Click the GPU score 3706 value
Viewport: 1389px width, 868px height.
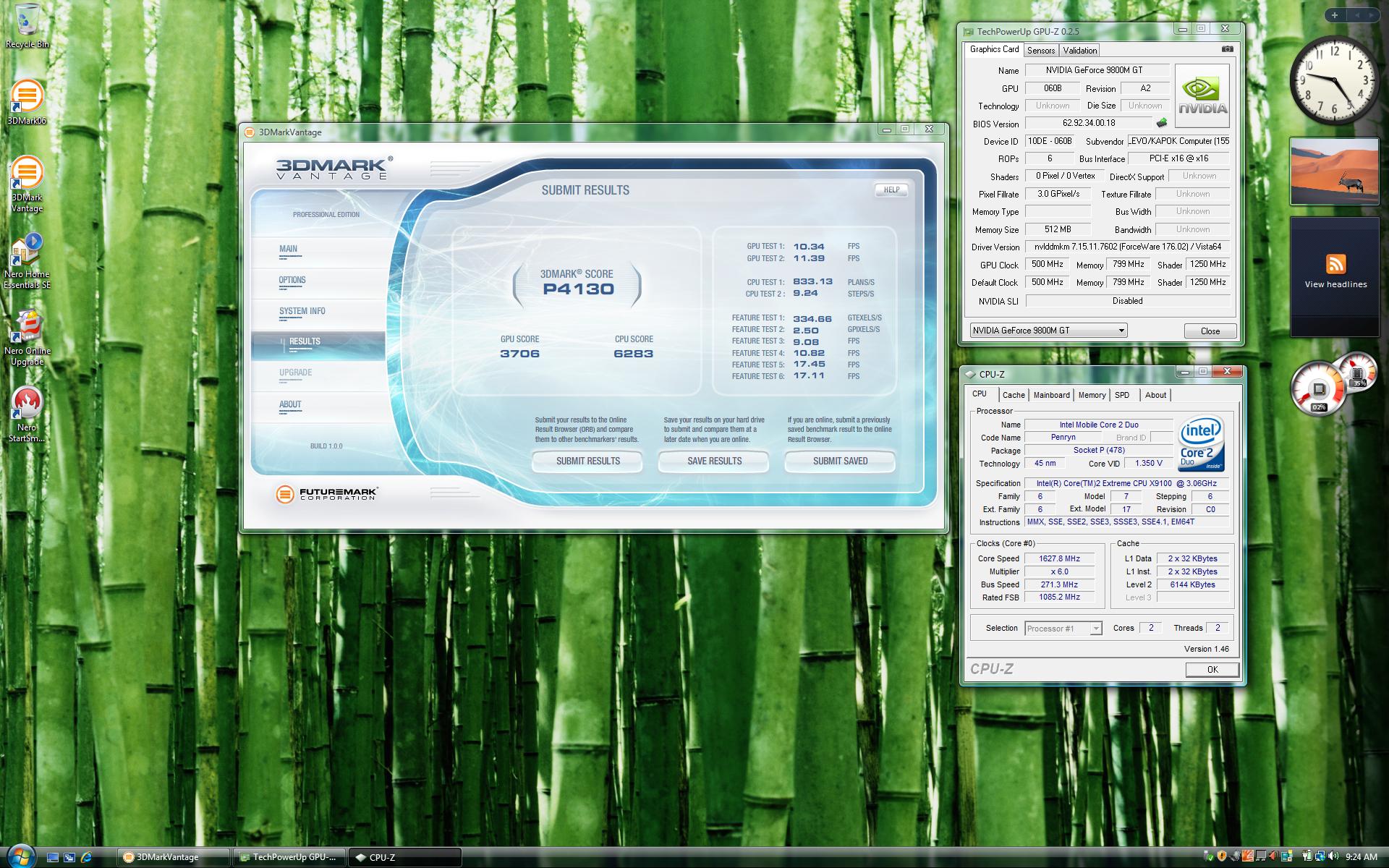coord(519,354)
